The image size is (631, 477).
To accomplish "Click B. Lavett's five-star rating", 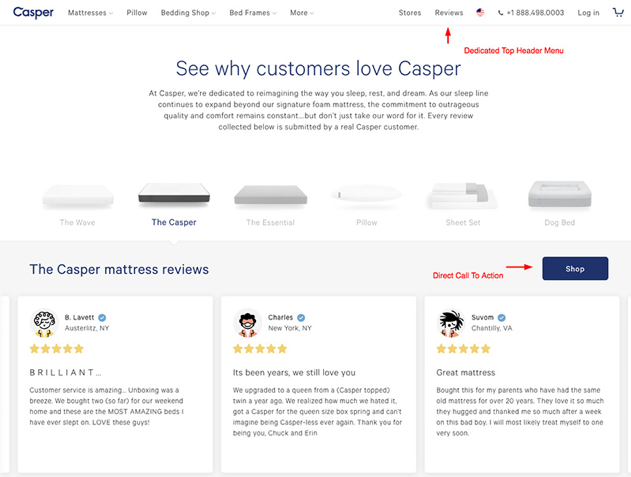I will pos(57,349).
